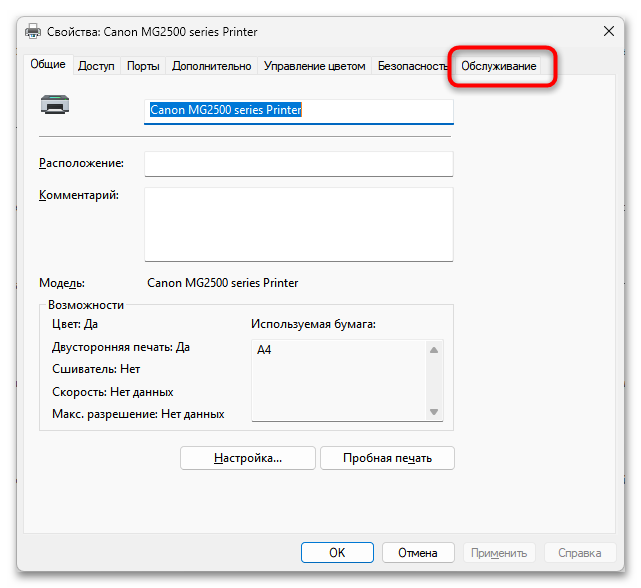Click the Настройка... button
Image resolution: width=641 pixels, height=588 pixels.
248,458
